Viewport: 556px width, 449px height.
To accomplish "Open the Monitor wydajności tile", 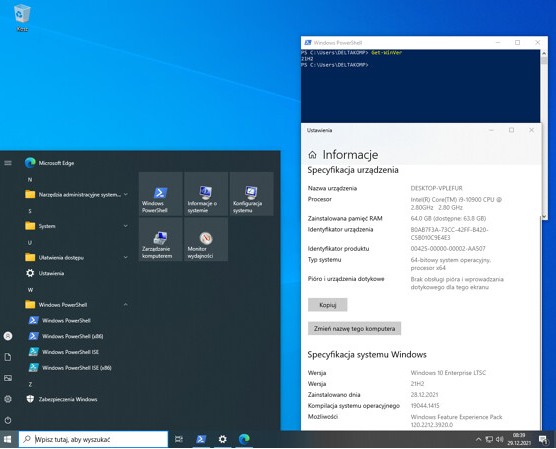I will click(x=206, y=239).
